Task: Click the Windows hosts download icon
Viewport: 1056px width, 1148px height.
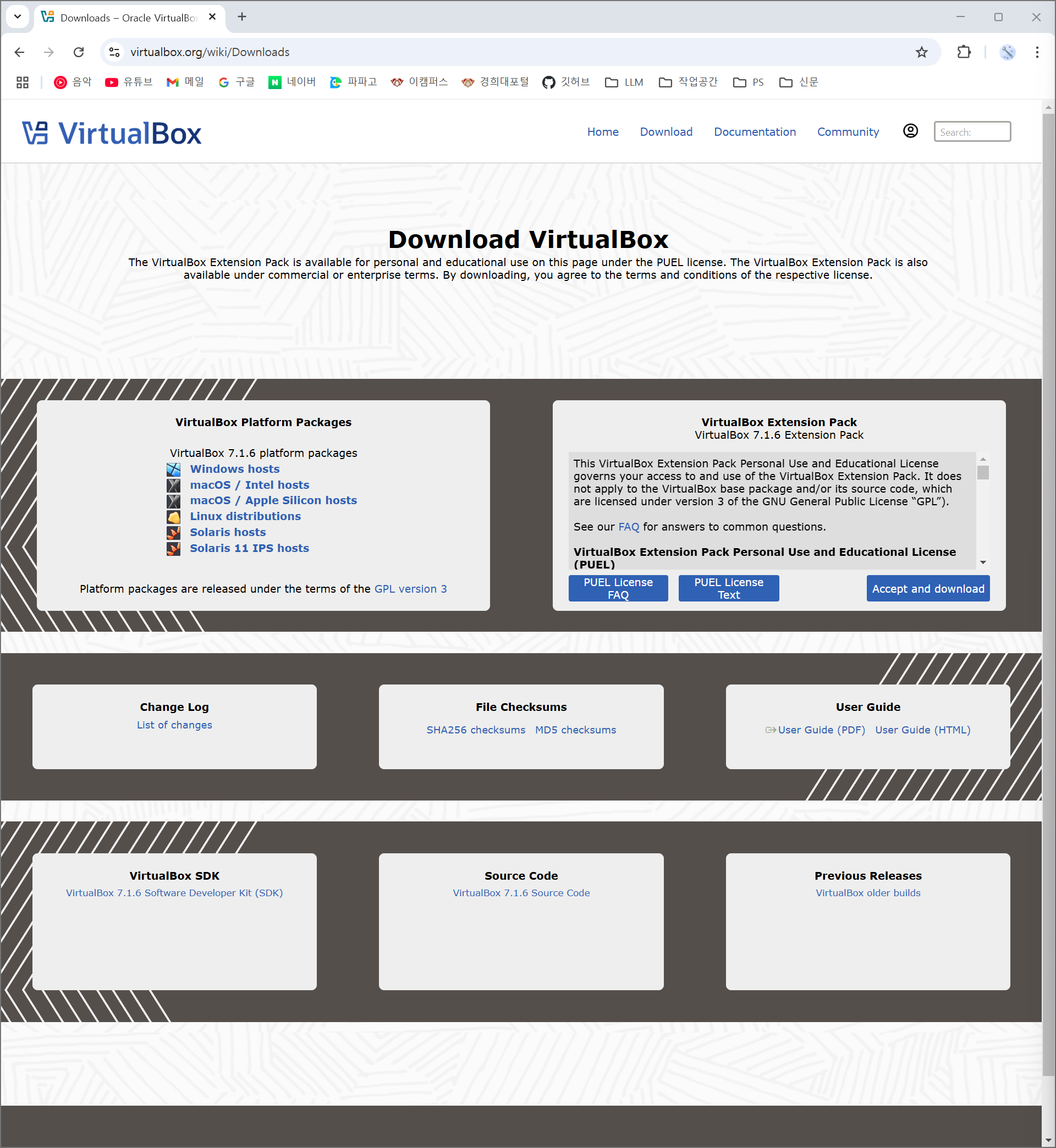Action: pyautogui.click(x=173, y=468)
